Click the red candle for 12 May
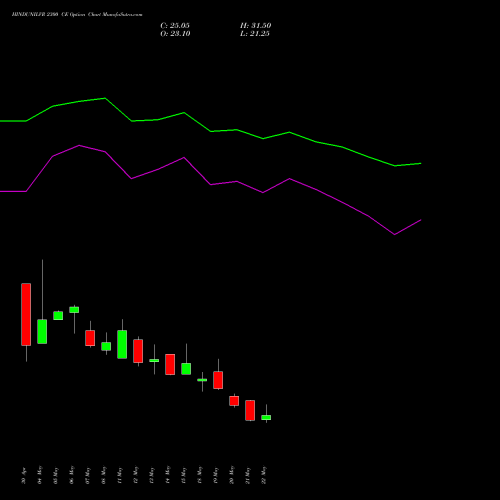The height and width of the screenshot is (500, 500). pos(138,351)
